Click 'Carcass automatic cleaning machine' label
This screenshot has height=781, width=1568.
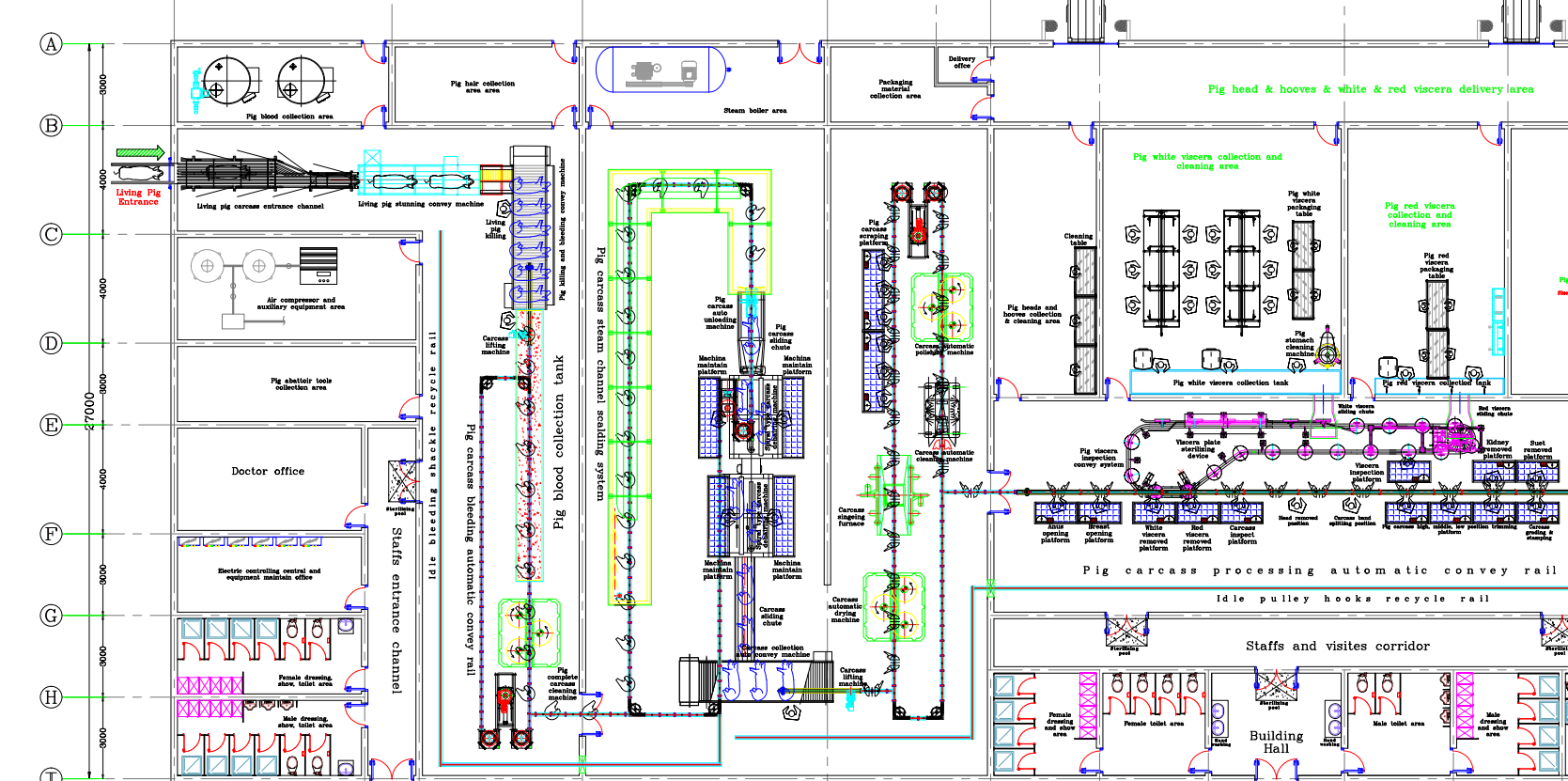pos(945,455)
